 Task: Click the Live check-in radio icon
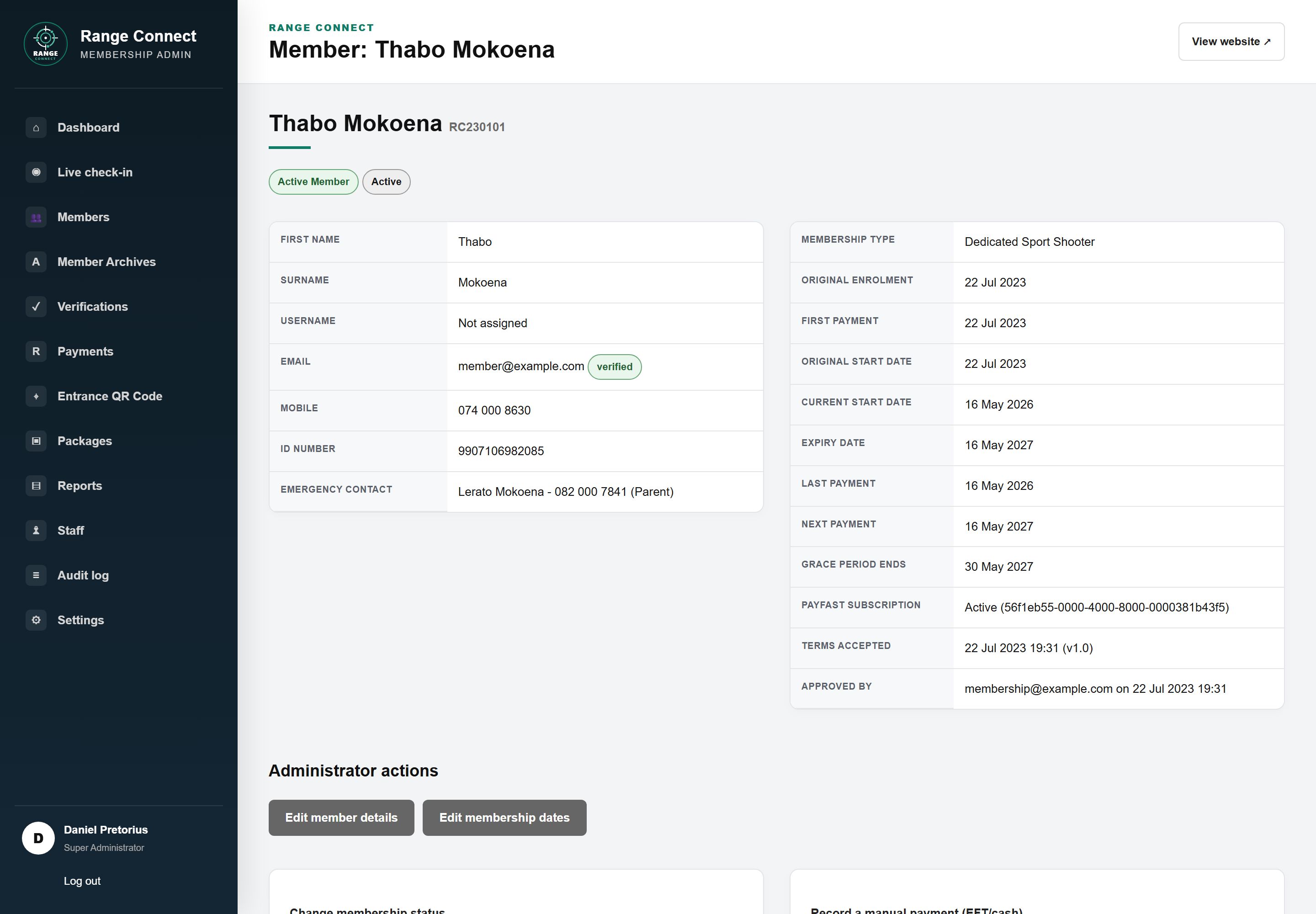click(x=36, y=172)
